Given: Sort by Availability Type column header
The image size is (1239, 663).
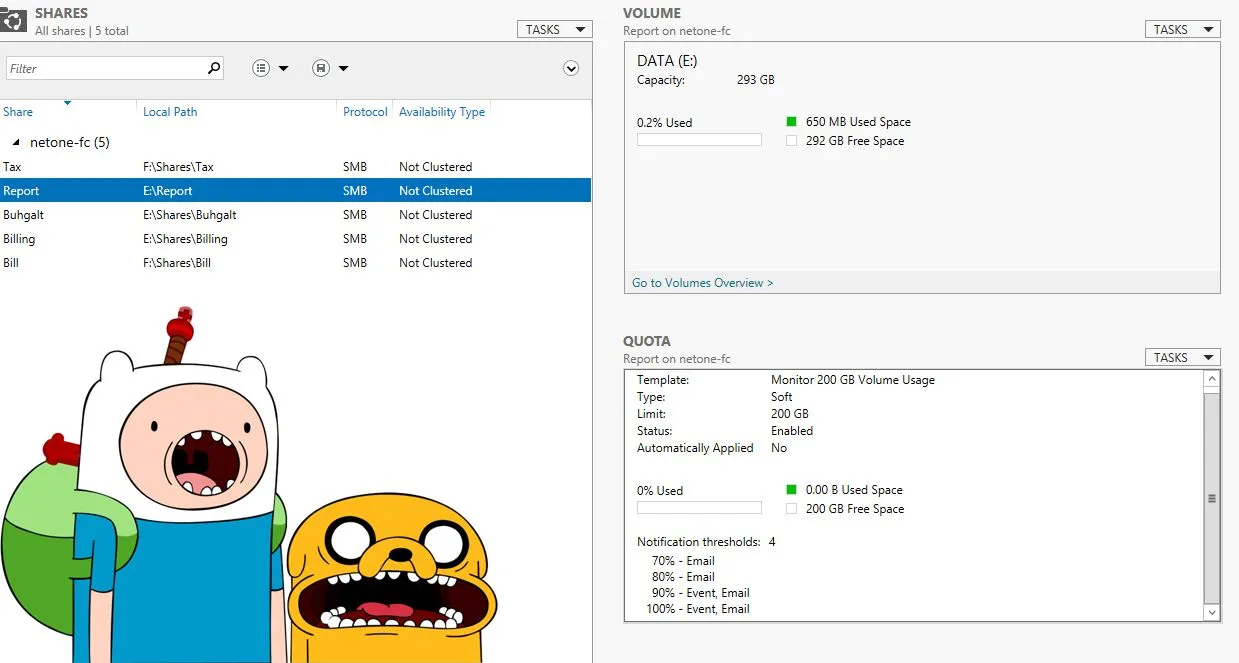Looking at the screenshot, I should (442, 112).
